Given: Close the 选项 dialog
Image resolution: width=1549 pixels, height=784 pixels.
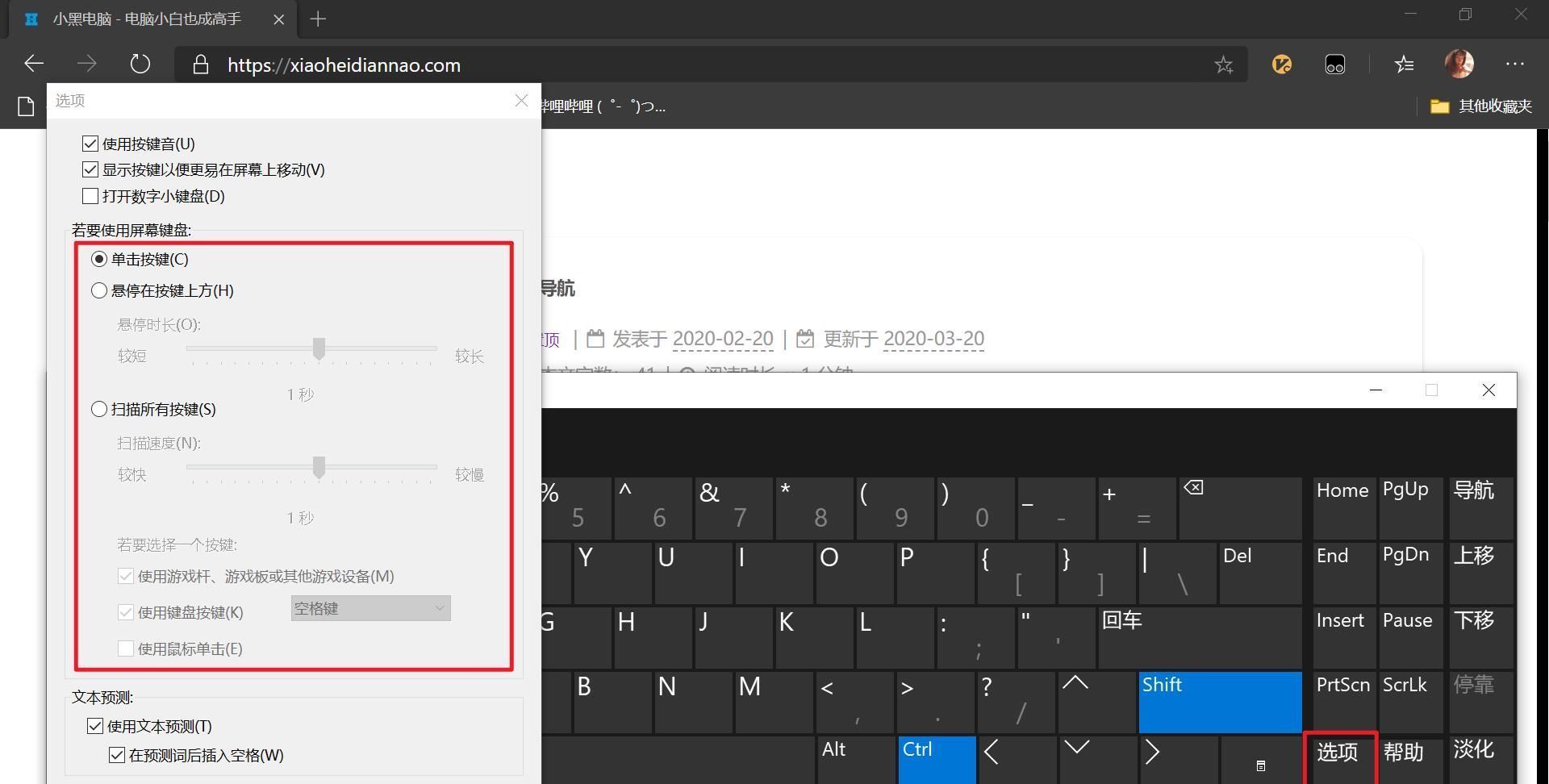Looking at the screenshot, I should 521,100.
